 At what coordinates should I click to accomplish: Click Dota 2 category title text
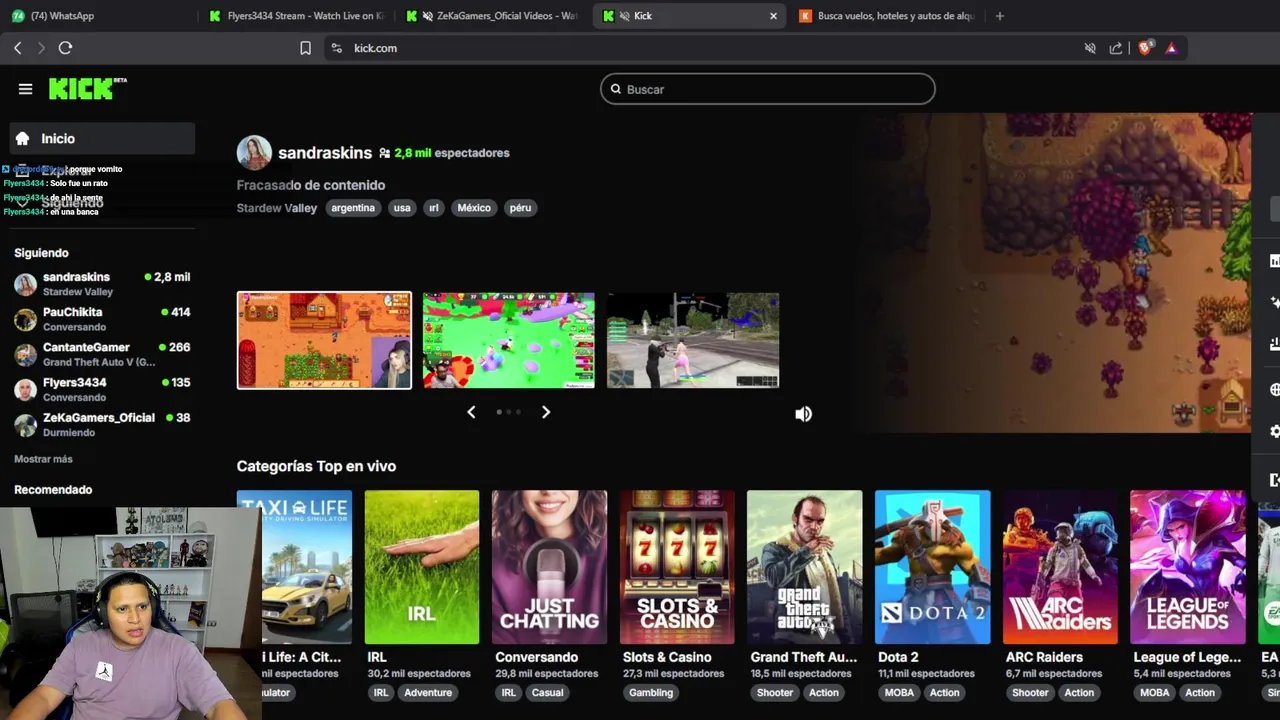point(898,657)
